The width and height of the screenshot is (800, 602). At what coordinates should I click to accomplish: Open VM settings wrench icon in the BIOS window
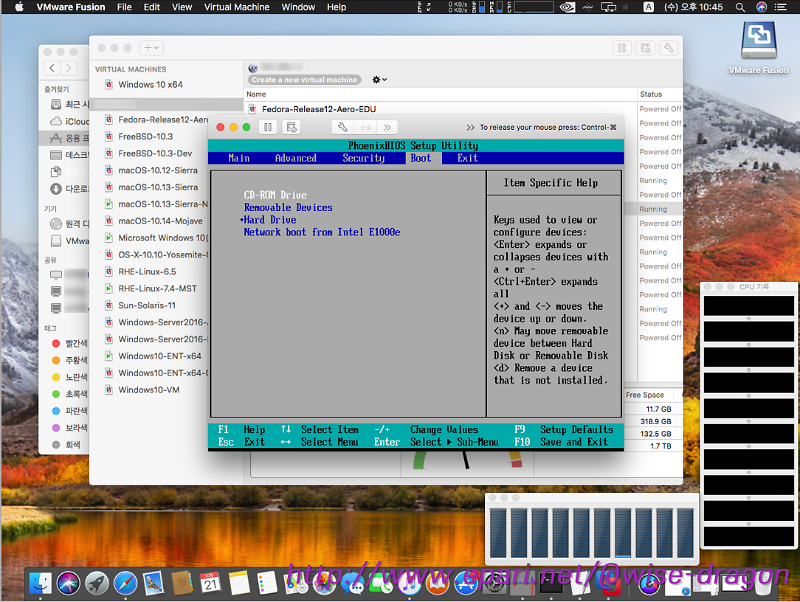pyautogui.click(x=343, y=127)
